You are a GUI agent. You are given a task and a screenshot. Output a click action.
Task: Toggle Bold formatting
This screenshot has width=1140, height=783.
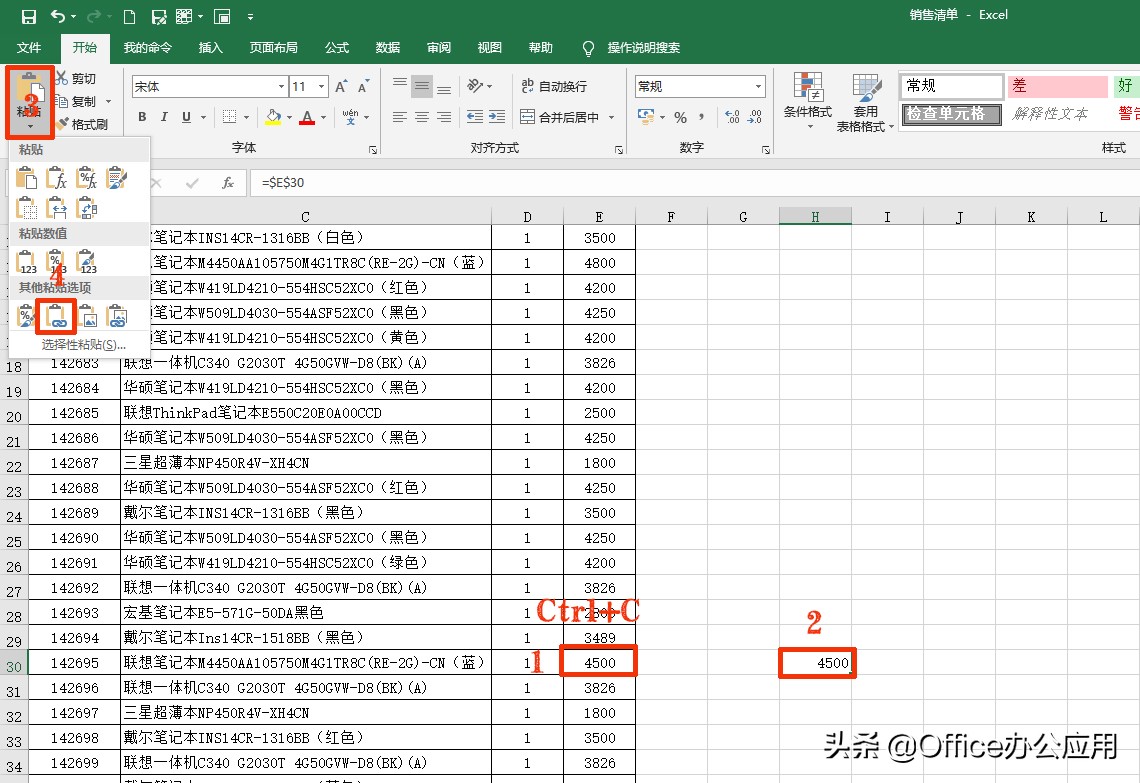click(x=142, y=117)
